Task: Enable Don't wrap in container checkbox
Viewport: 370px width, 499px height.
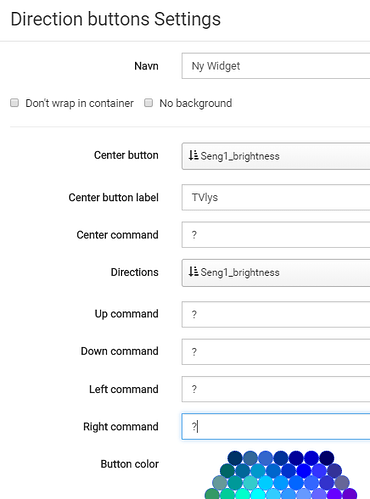Action: [14, 103]
